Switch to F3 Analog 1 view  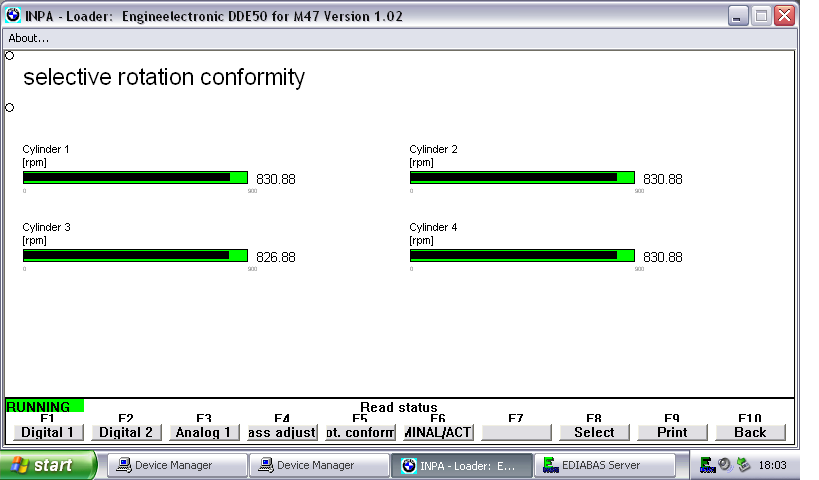[204, 432]
